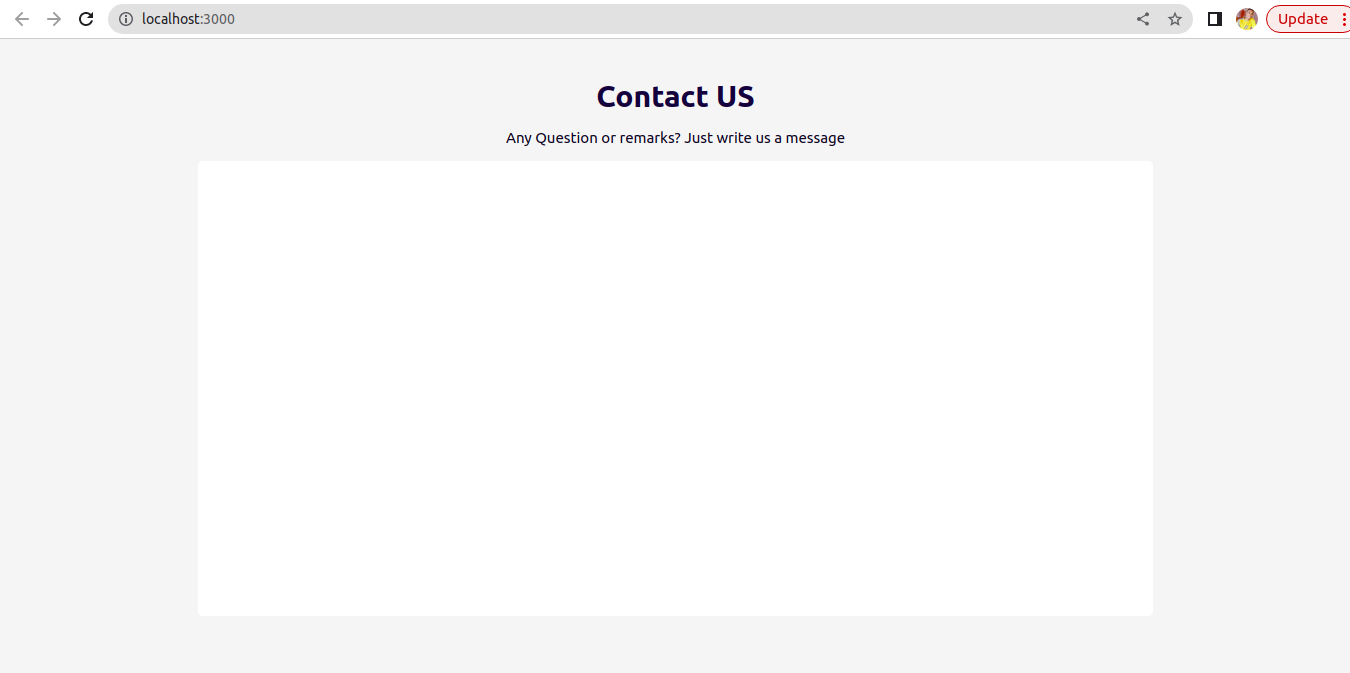Select the word Contact in heading

[x=652, y=96]
